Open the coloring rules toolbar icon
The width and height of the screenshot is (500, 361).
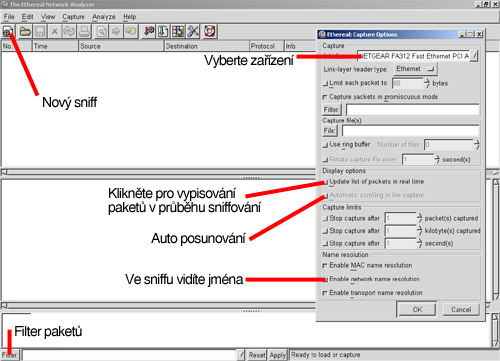tap(178, 31)
